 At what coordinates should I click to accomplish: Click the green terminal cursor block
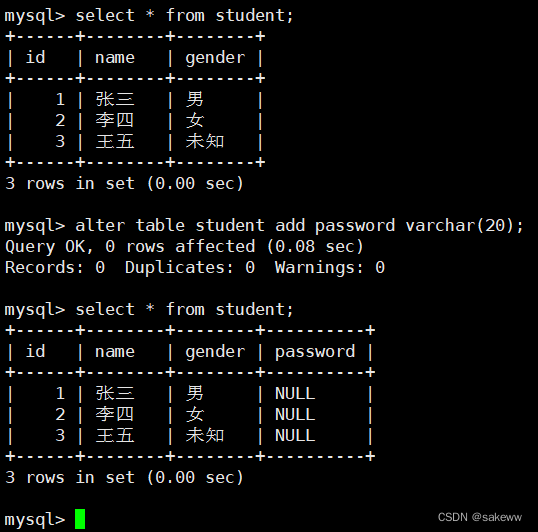coord(80,519)
